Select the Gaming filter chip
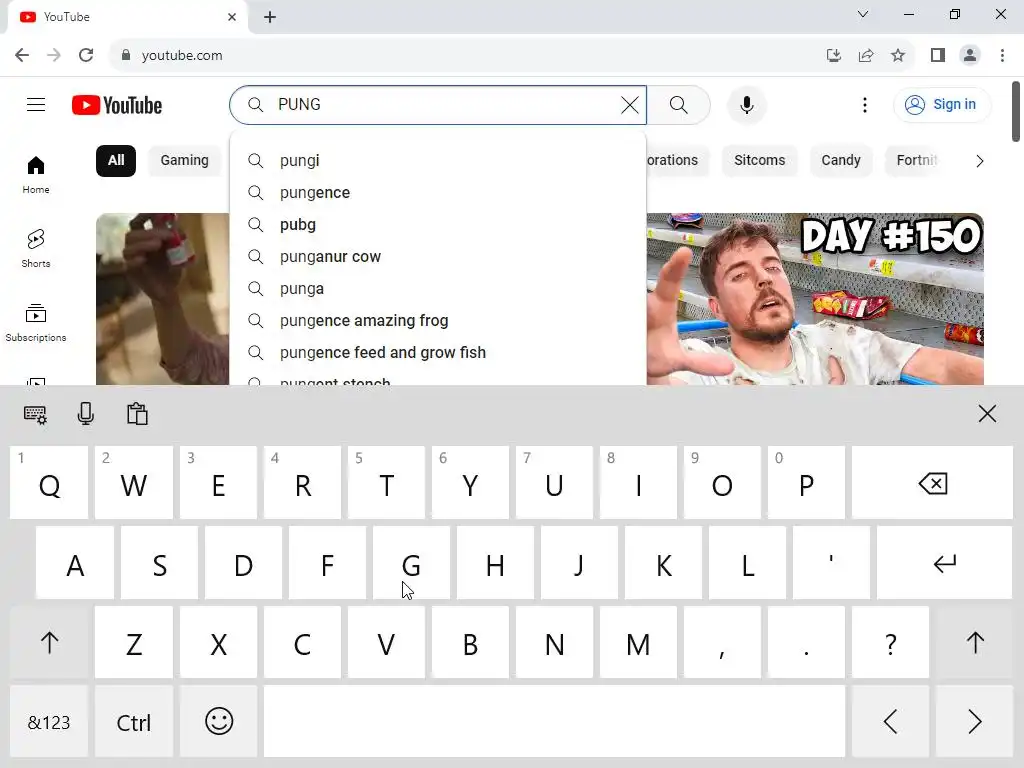The image size is (1024, 768). [x=185, y=161]
